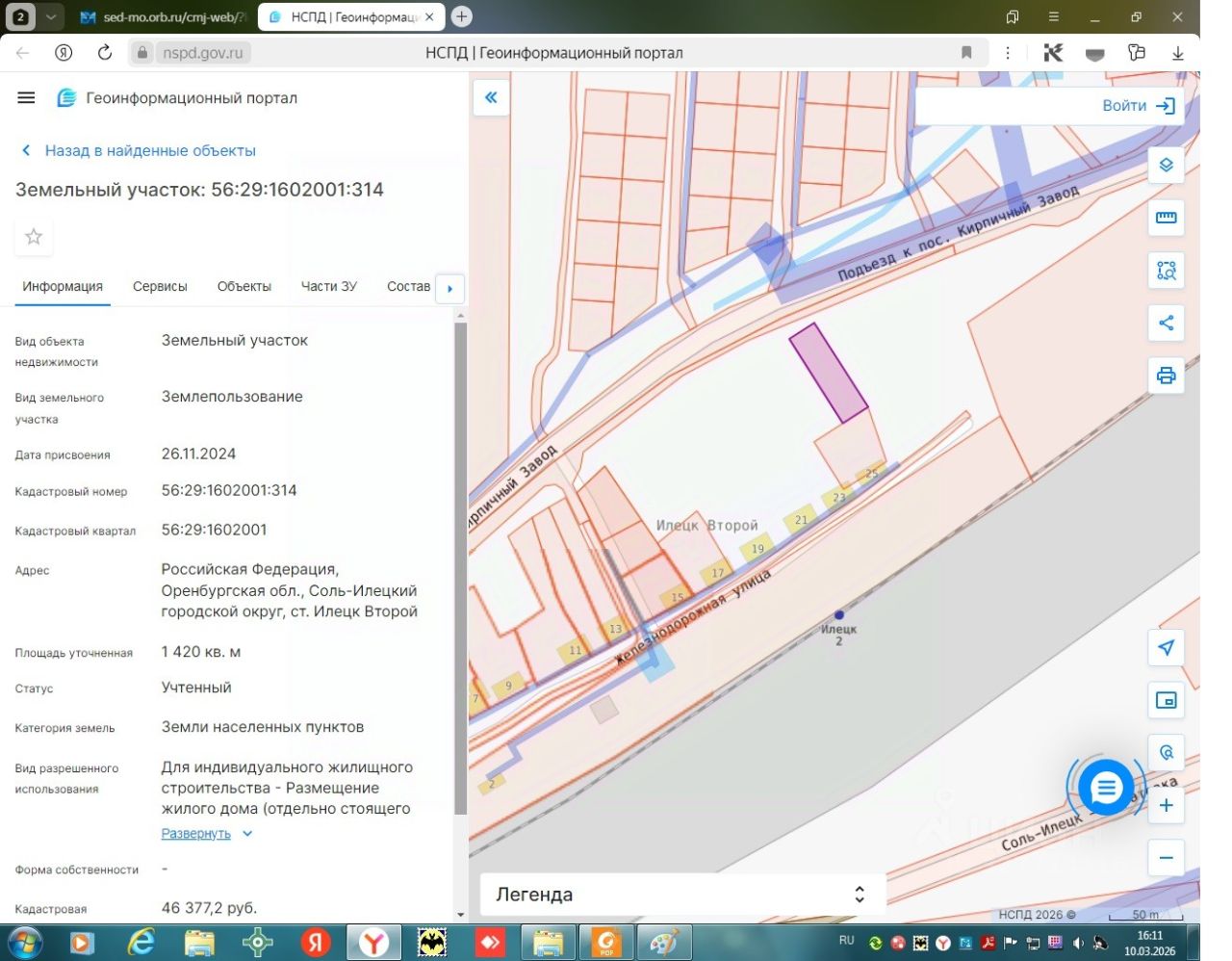
Task: Zoom out the map with minus button
Action: (1166, 858)
